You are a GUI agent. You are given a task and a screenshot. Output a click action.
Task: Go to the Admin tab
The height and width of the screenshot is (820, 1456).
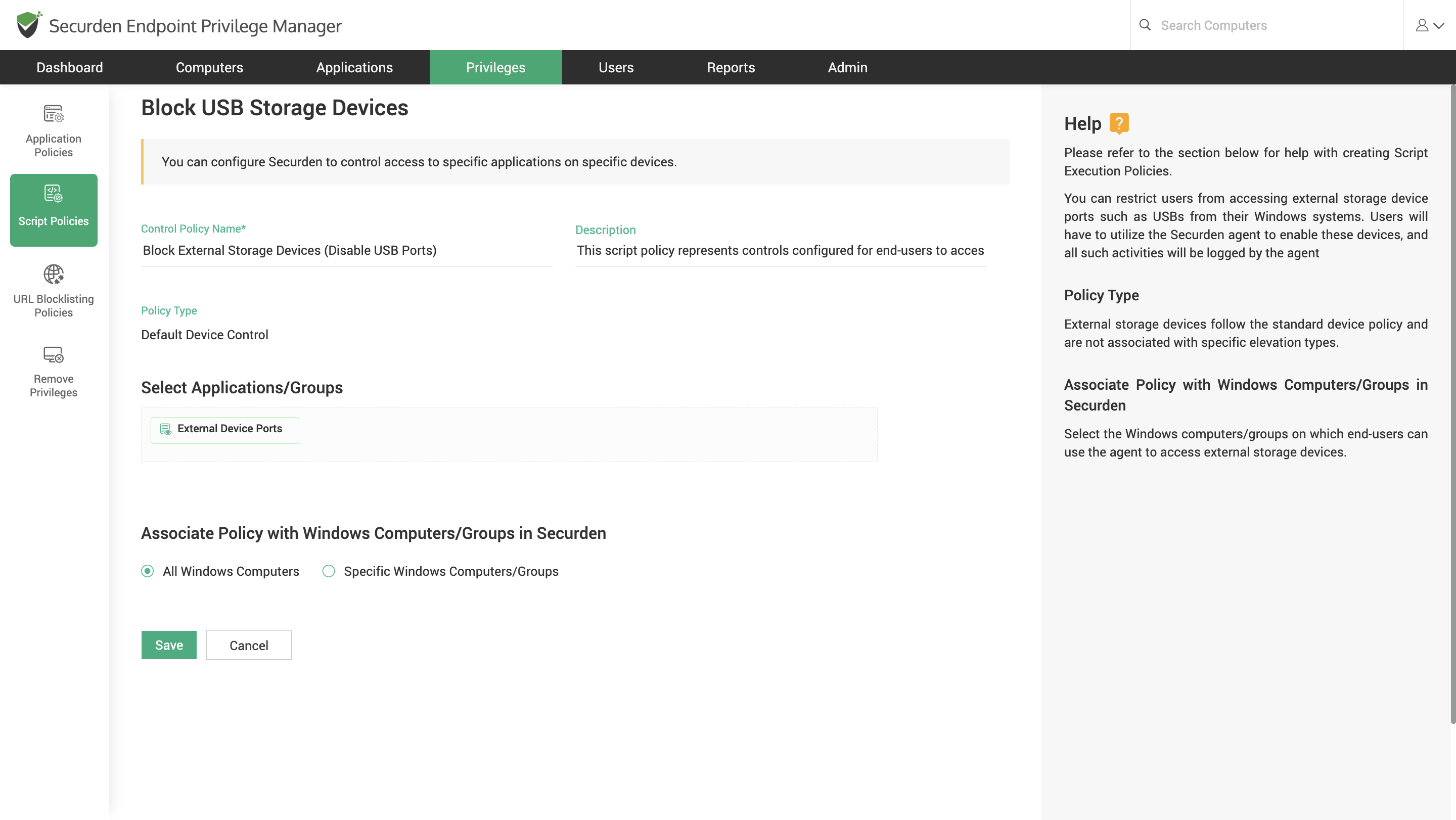(x=847, y=67)
